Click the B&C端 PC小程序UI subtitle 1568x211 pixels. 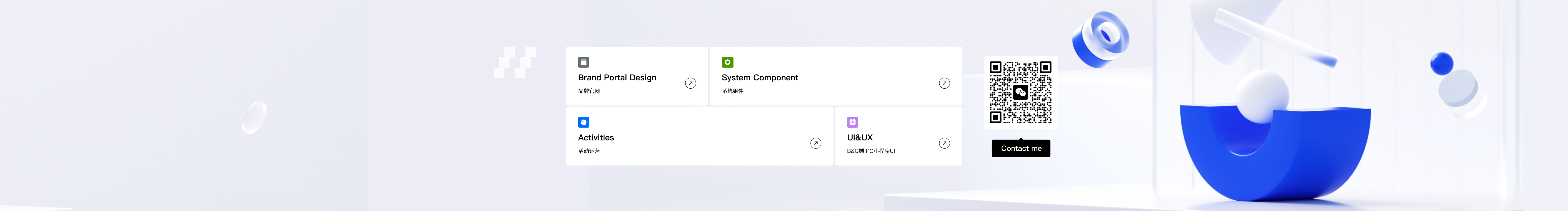[870, 151]
